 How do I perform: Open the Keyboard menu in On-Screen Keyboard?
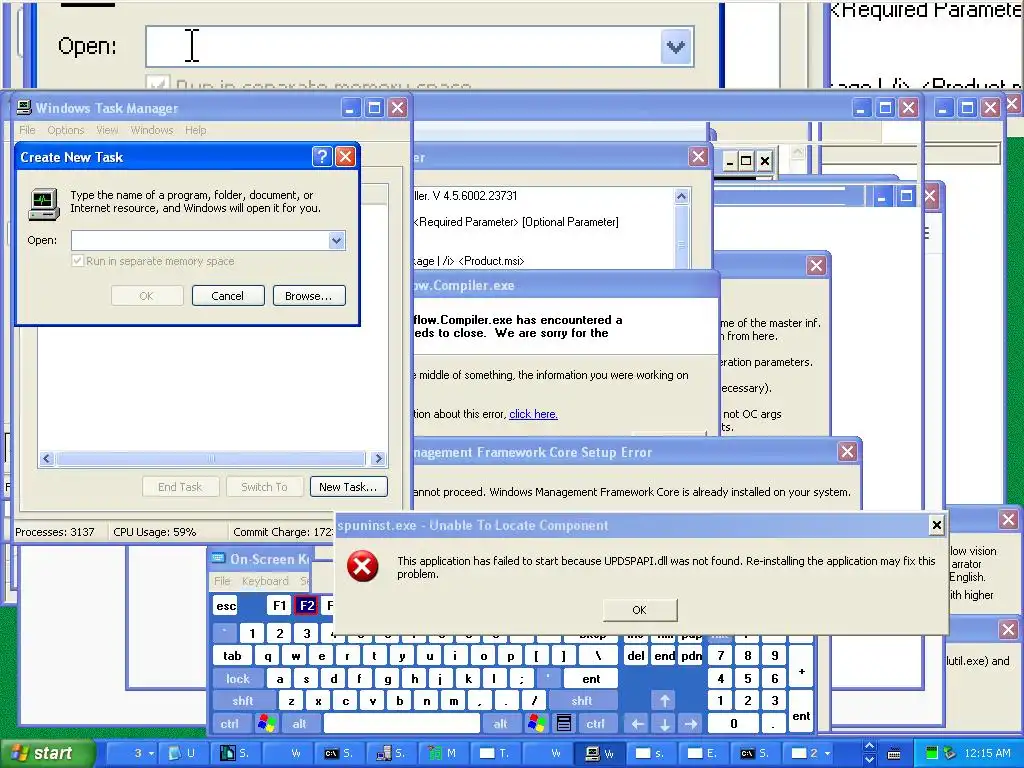265,581
